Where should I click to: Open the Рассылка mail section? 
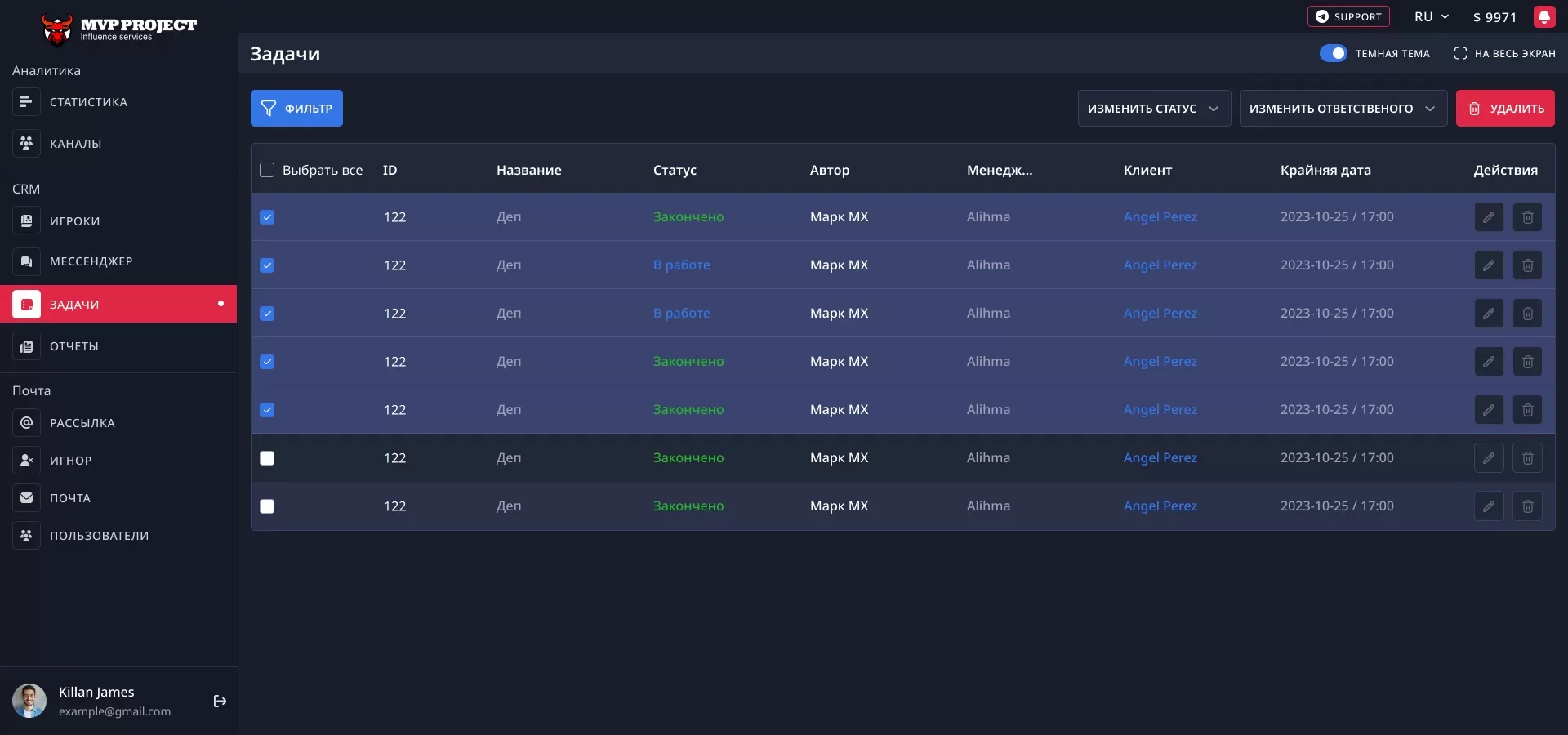[x=82, y=422]
